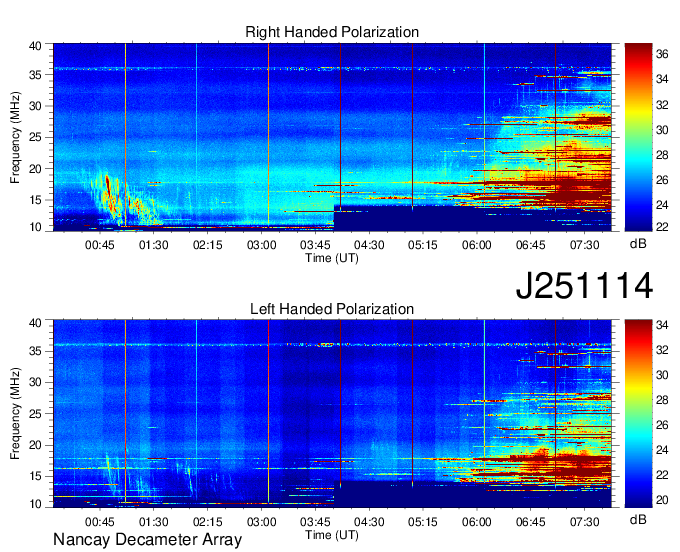680x552 pixels.
Task: Click the Time (UT) label under bottom plot
Action: click(332, 535)
